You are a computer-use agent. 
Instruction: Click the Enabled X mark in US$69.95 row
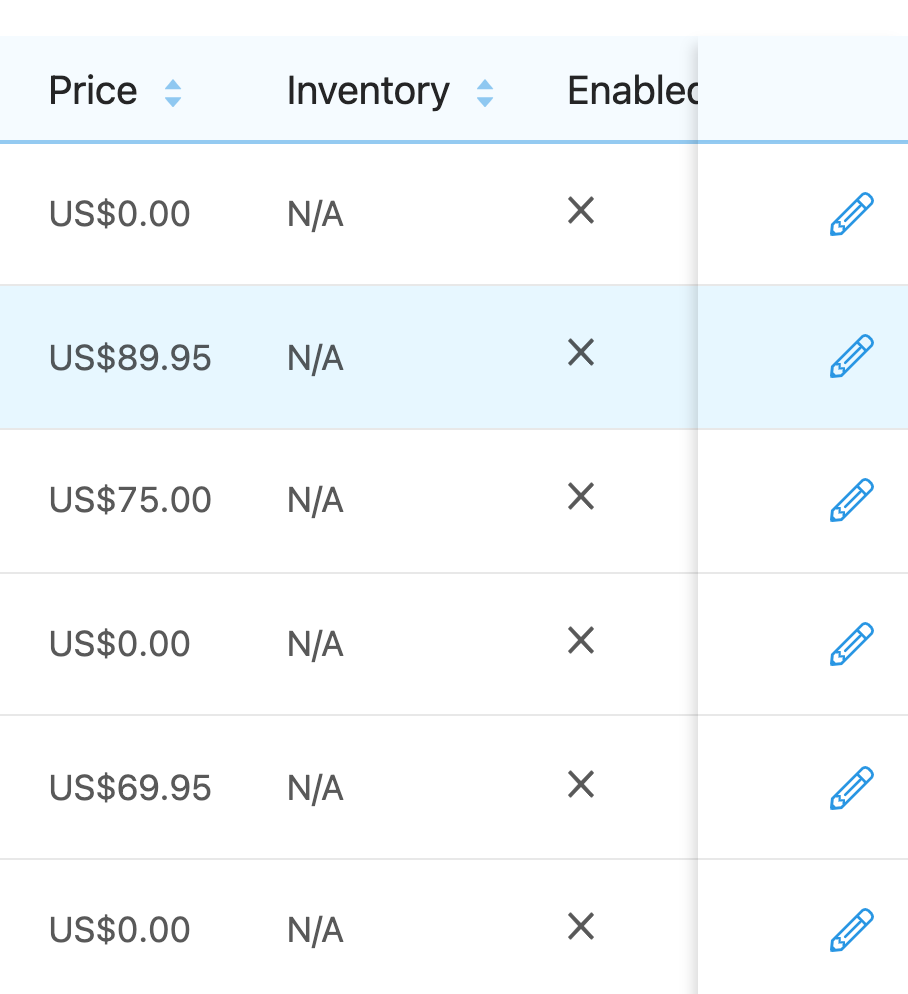[581, 785]
